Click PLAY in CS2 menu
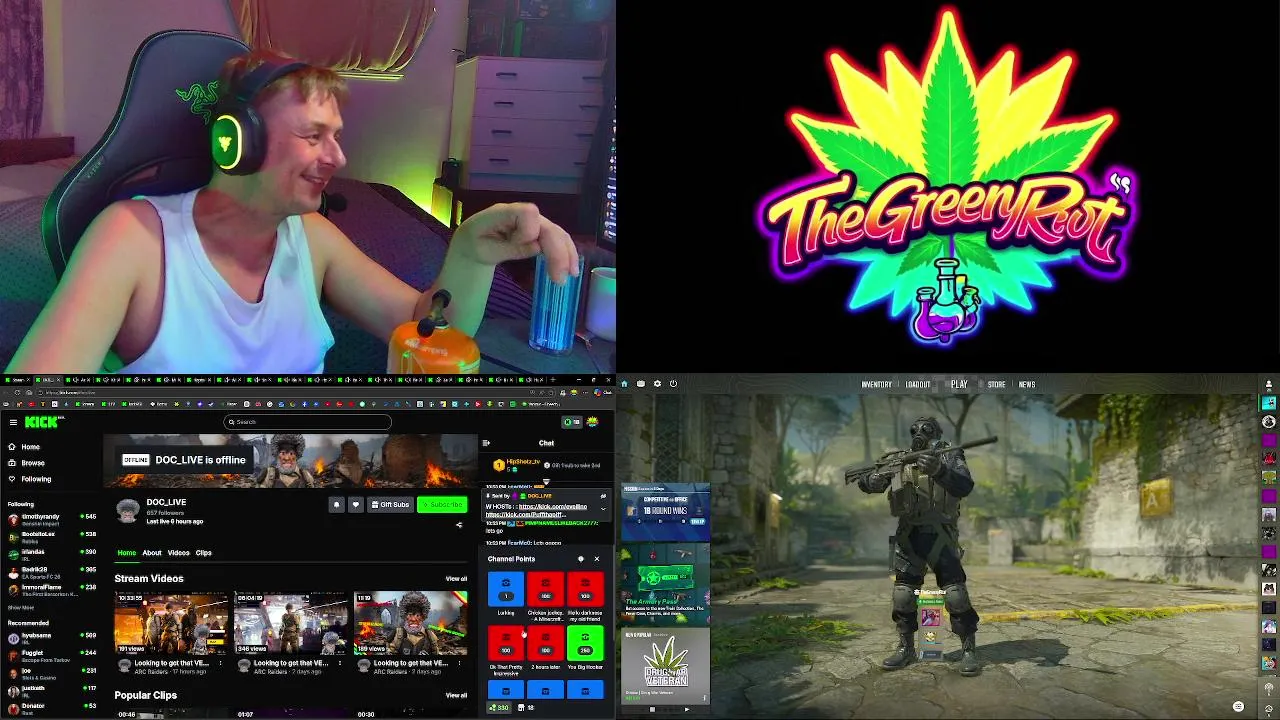 (959, 385)
